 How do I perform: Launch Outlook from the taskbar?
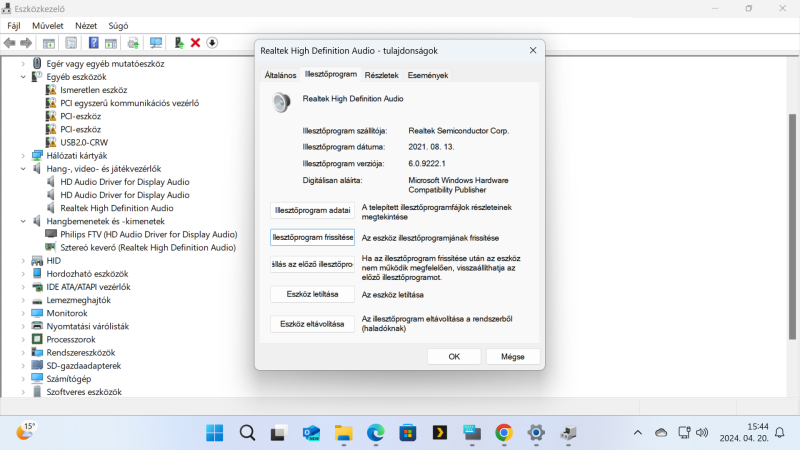[x=311, y=433]
